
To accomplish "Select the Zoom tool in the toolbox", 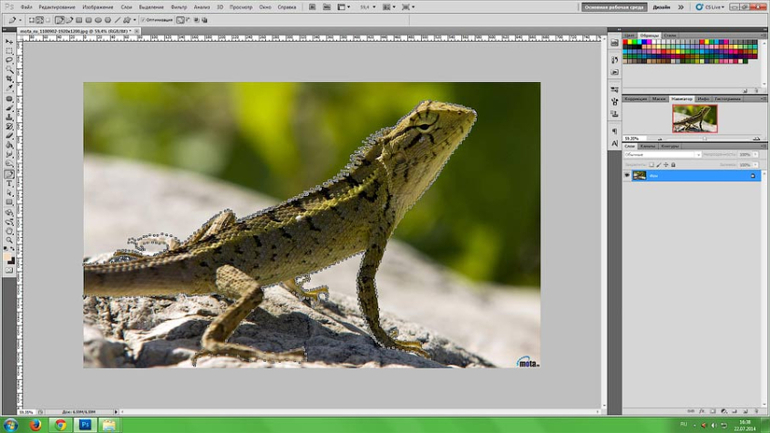I will tap(10, 241).
